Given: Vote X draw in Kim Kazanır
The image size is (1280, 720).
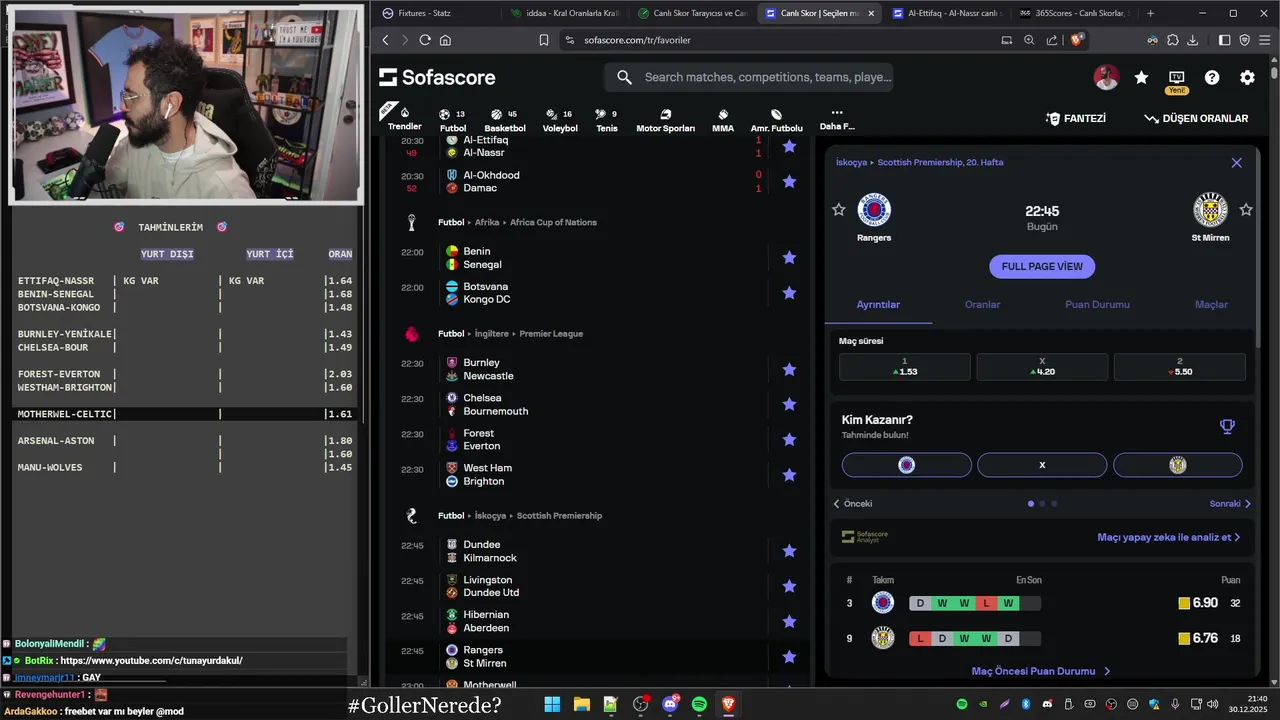Looking at the screenshot, I should 1042,465.
